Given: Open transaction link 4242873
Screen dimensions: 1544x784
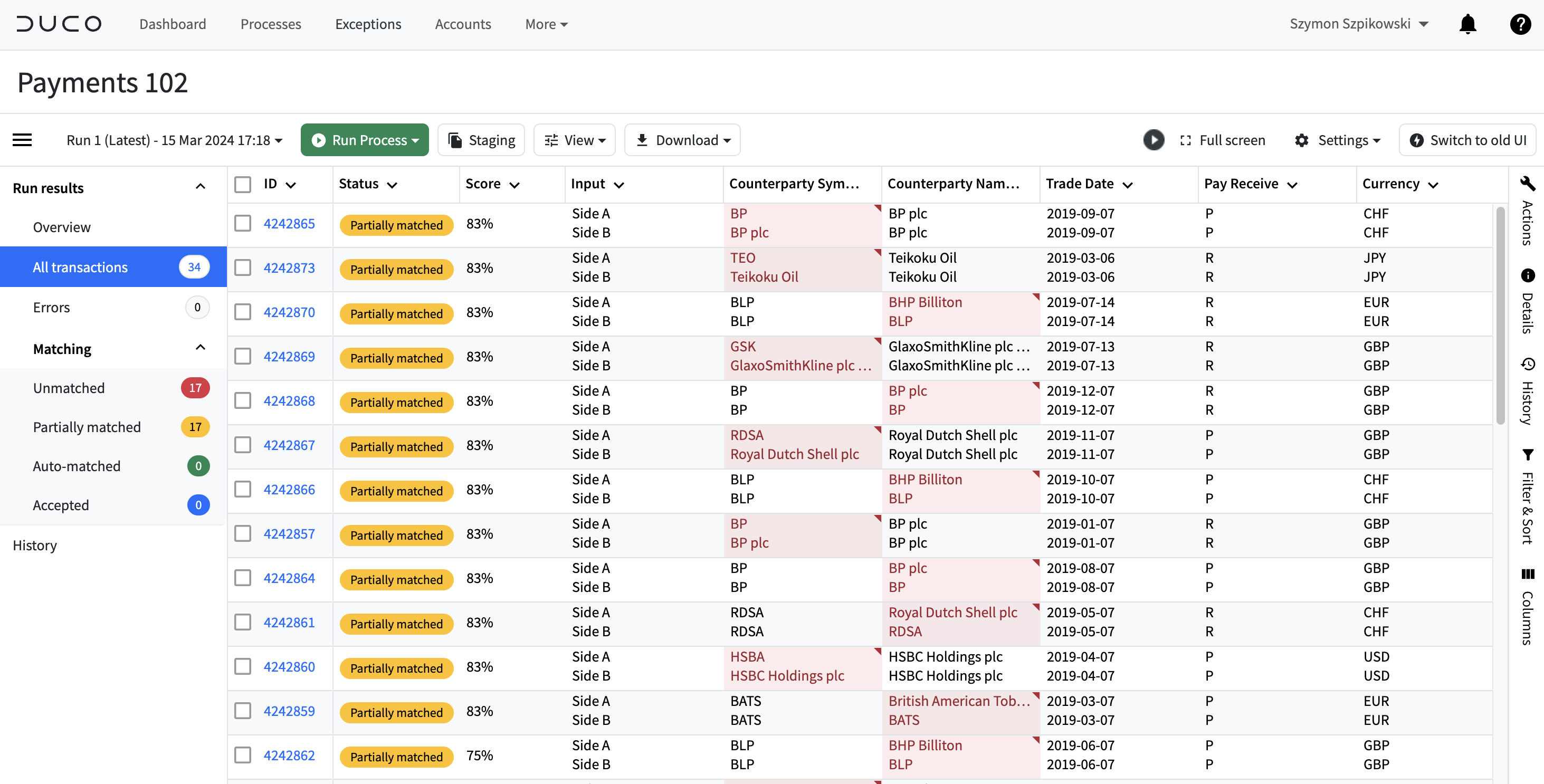Looking at the screenshot, I should [x=289, y=268].
